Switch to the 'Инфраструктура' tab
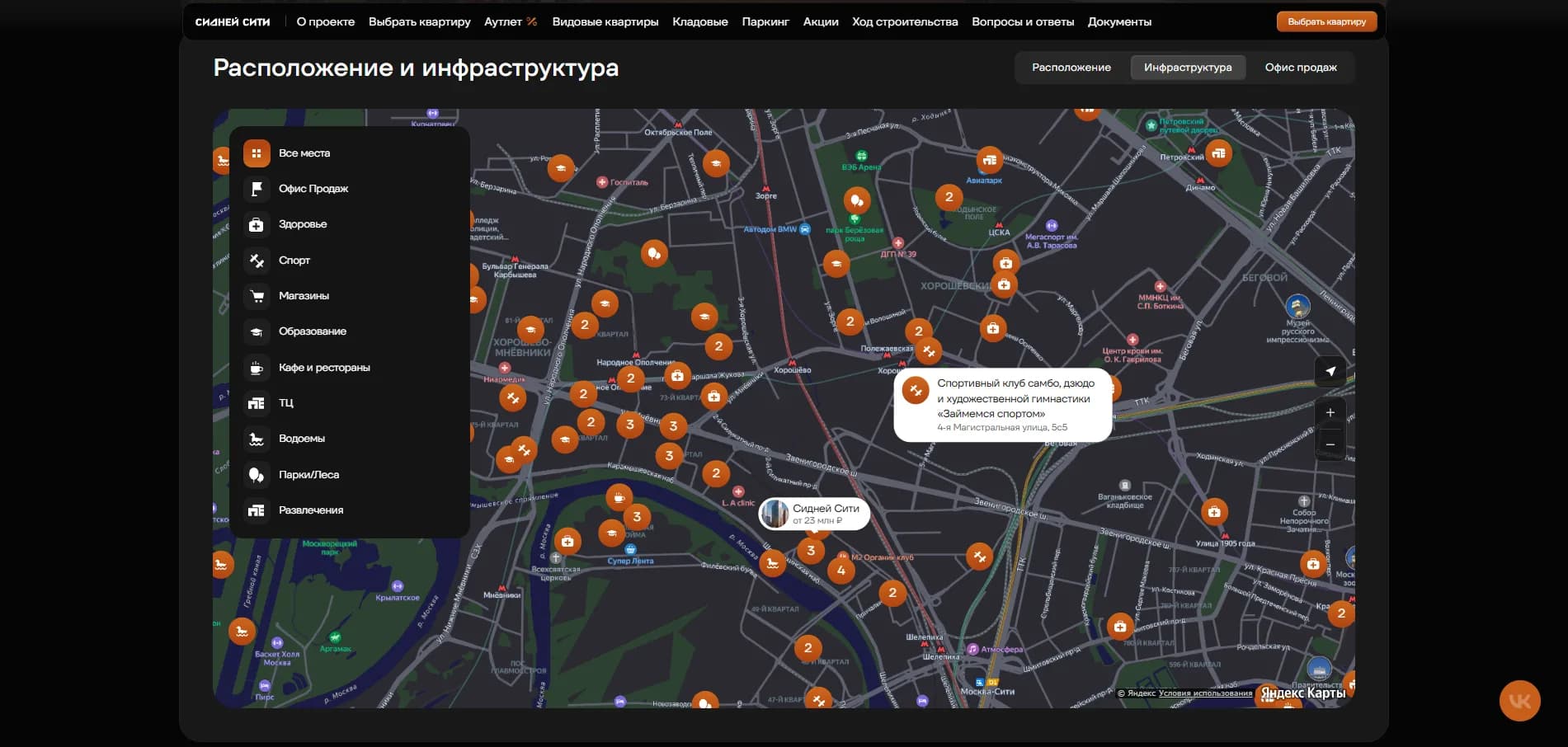 click(x=1188, y=68)
